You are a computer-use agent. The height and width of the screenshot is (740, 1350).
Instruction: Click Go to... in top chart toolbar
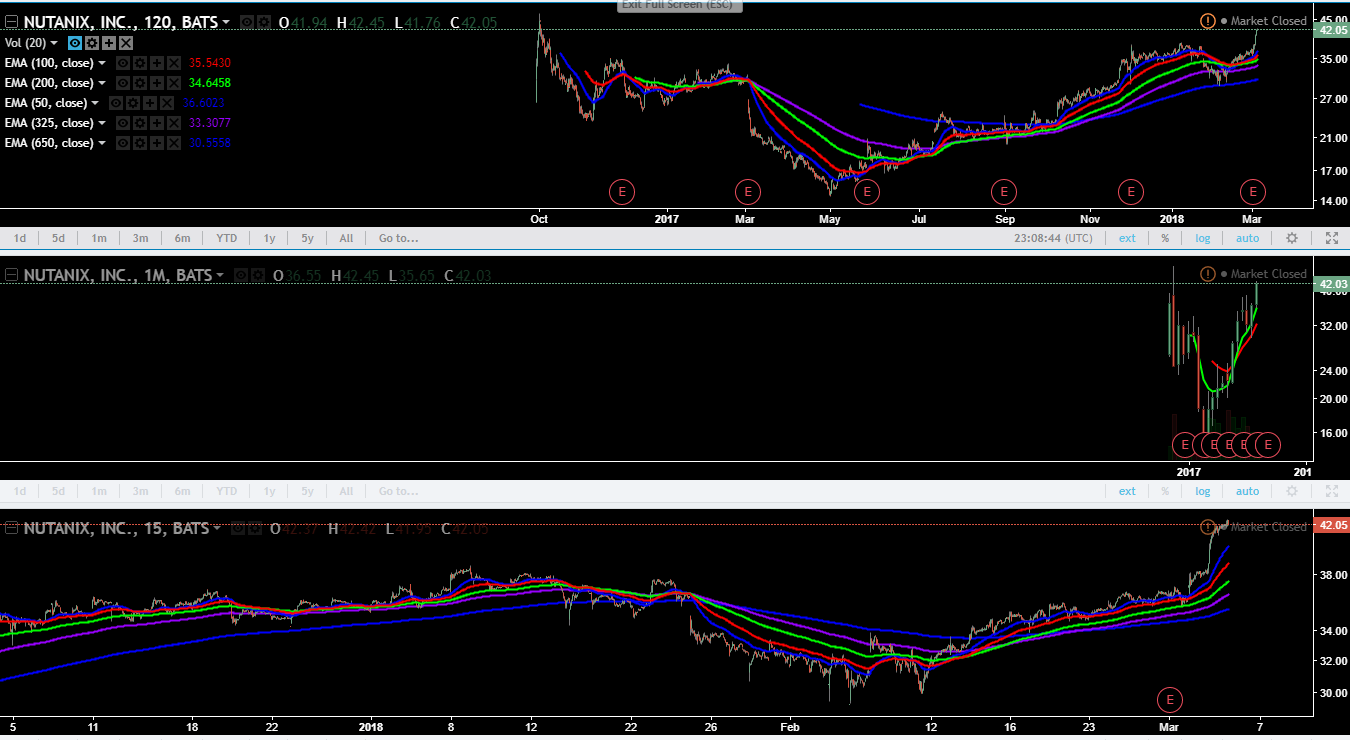click(x=398, y=238)
